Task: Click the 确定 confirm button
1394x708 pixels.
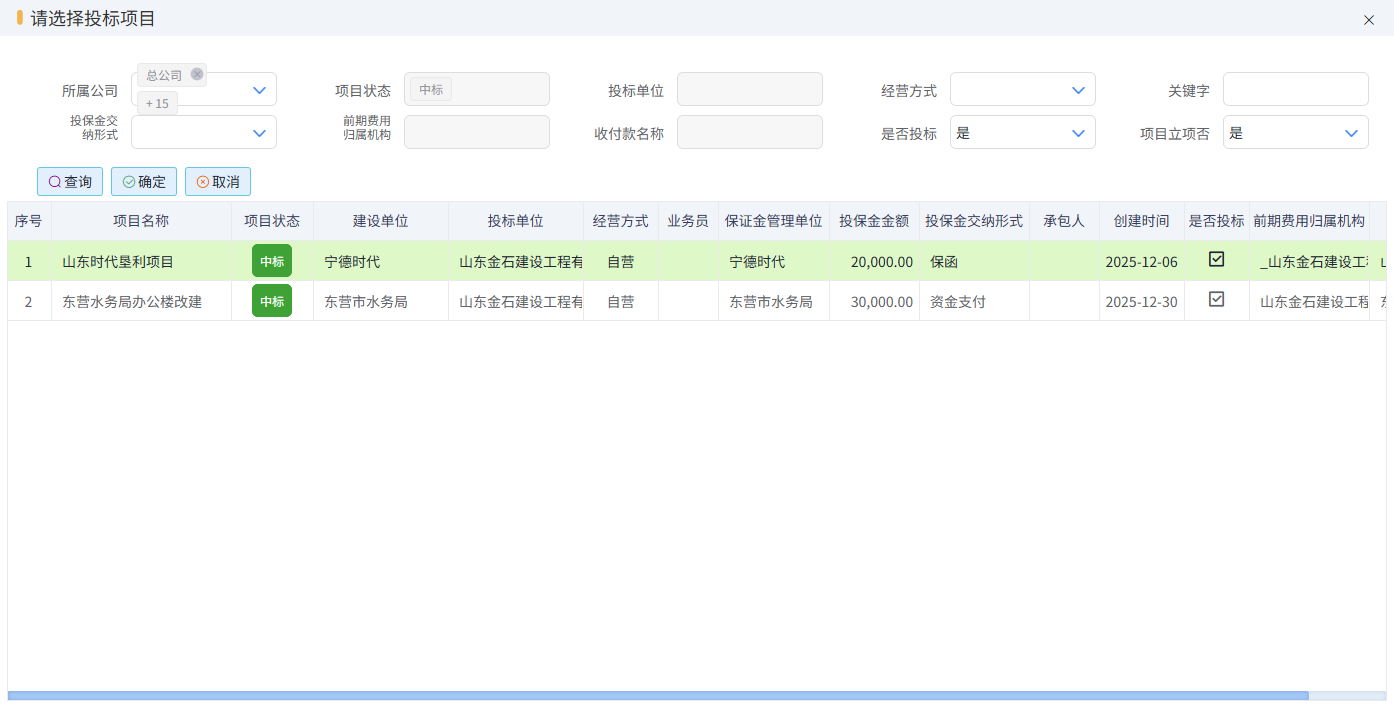Action: pos(144,182)
